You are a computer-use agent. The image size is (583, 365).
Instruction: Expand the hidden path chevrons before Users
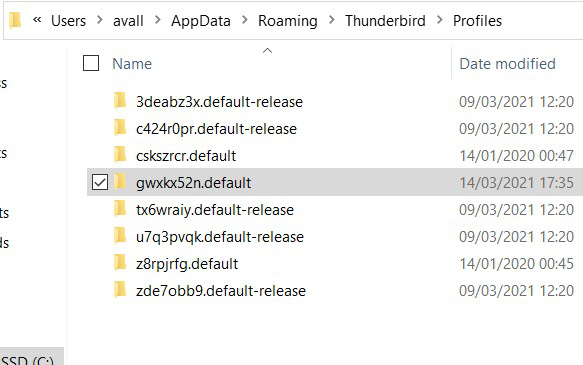pyautogui.click(x=37, y=20)
